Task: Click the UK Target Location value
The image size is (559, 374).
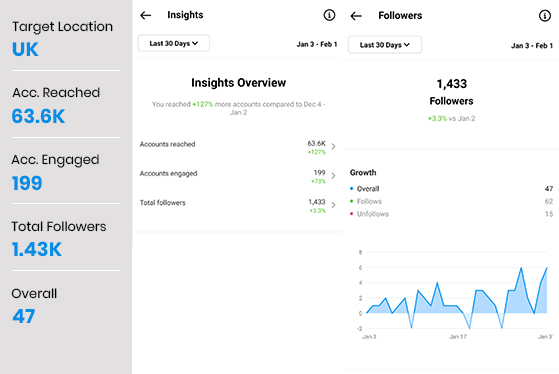Action: [25, 49]
